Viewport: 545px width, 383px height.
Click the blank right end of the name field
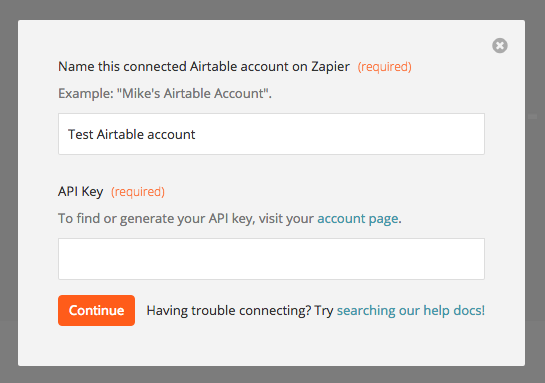point(417,134)
